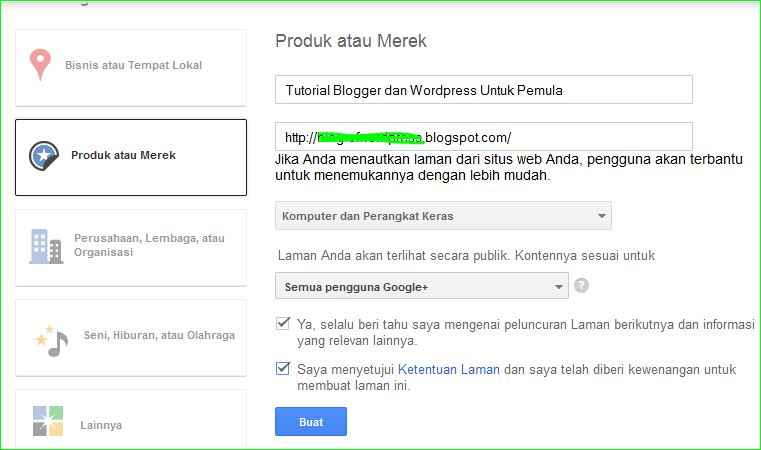Open the Ketentuan Laman link
The height and width of the screenshot is (450, 761).
[448, 369]
